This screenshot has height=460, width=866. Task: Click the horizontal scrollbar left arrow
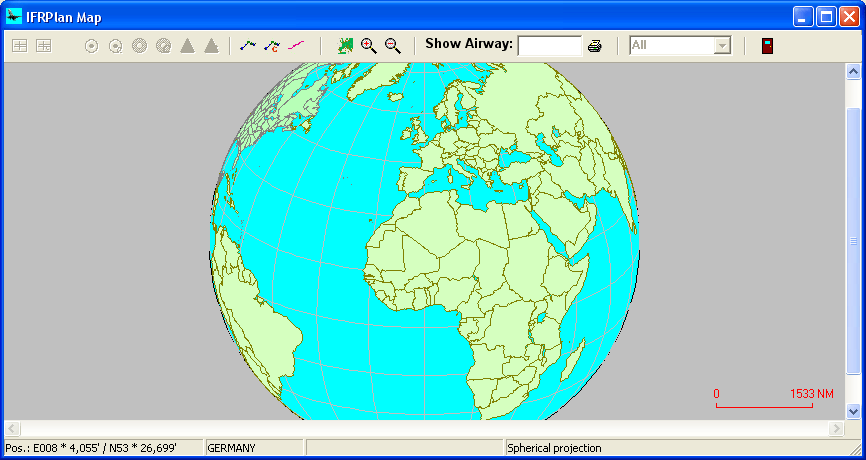12,429
